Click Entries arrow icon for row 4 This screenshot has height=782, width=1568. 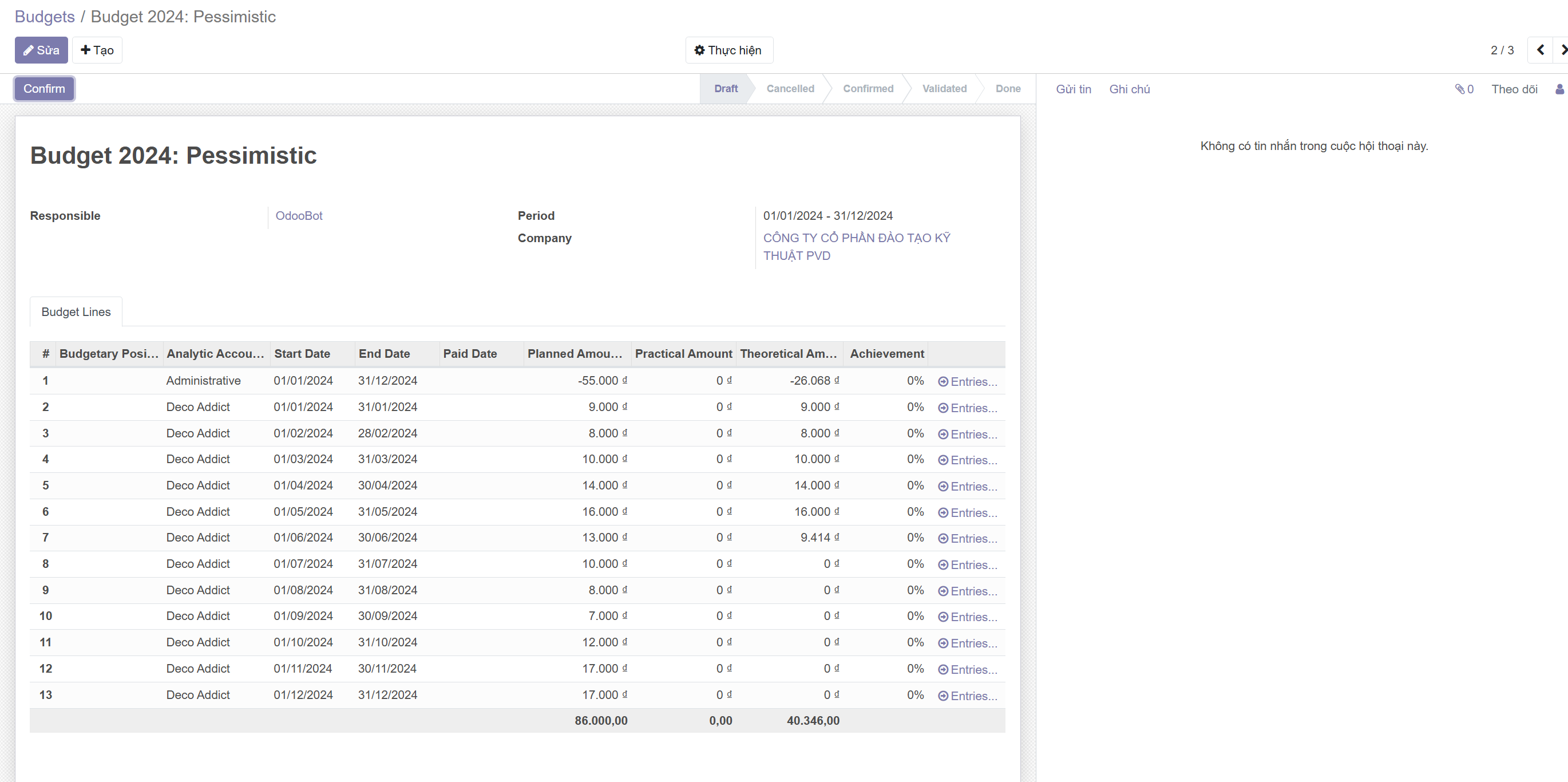tap(943, 460)
